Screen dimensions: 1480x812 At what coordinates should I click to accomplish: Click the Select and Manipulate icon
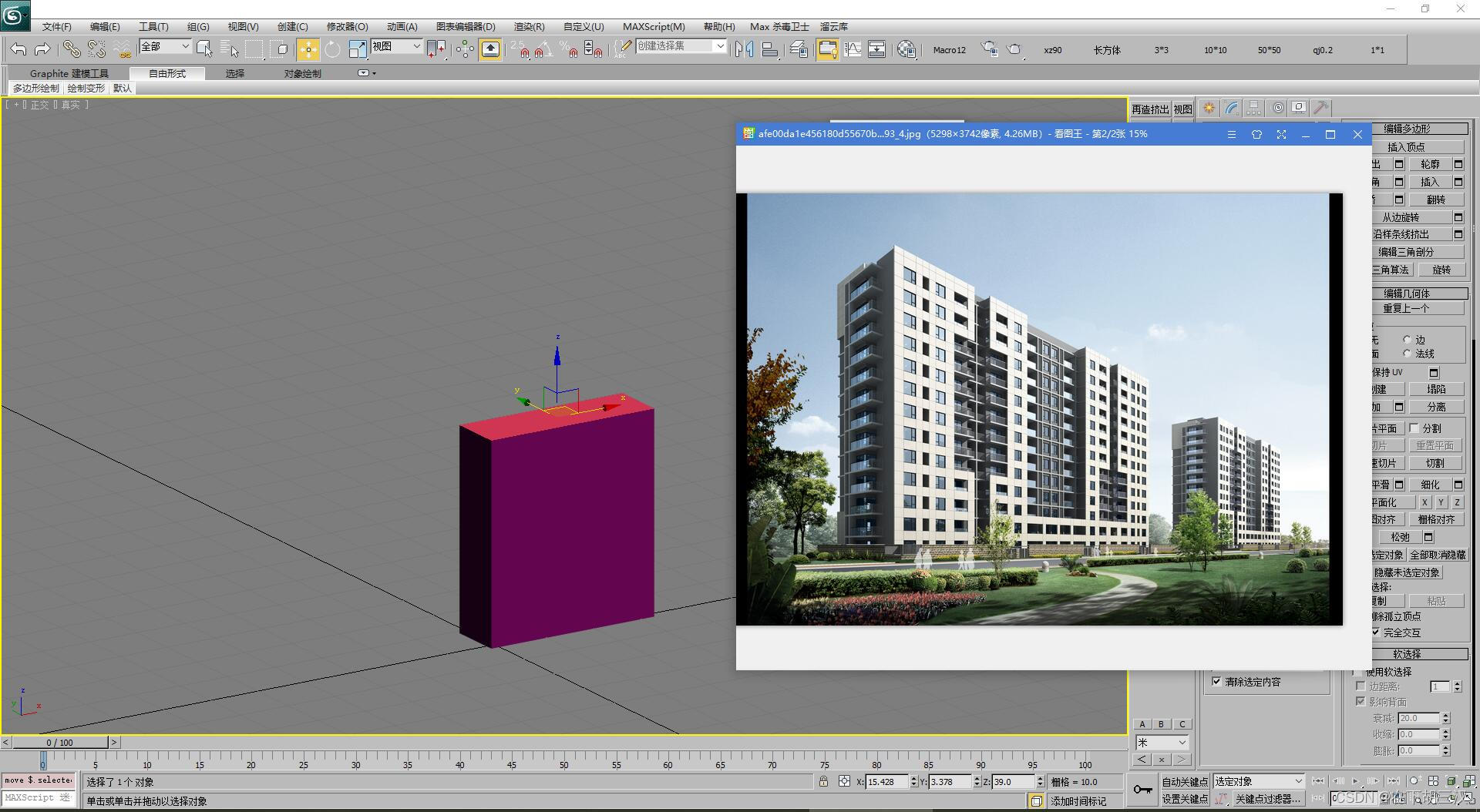[x=465, y=49]
